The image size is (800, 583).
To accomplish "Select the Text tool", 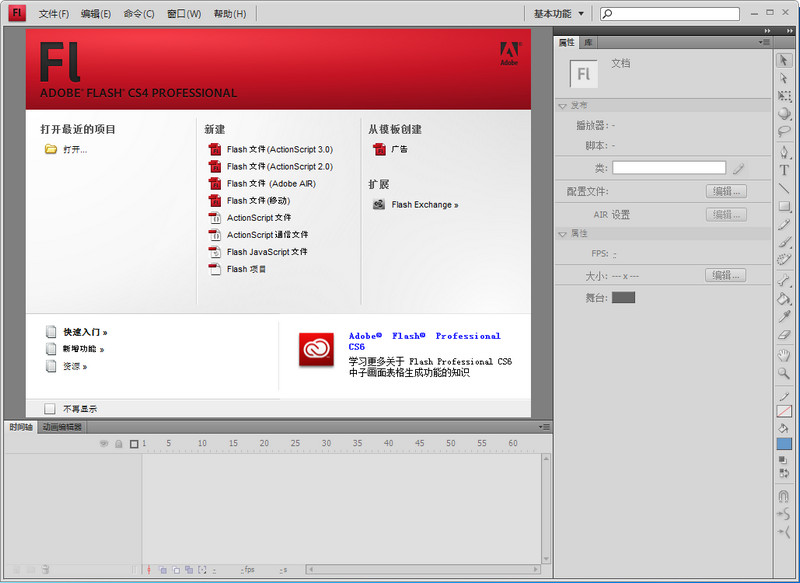I will [x=784, y=170].
